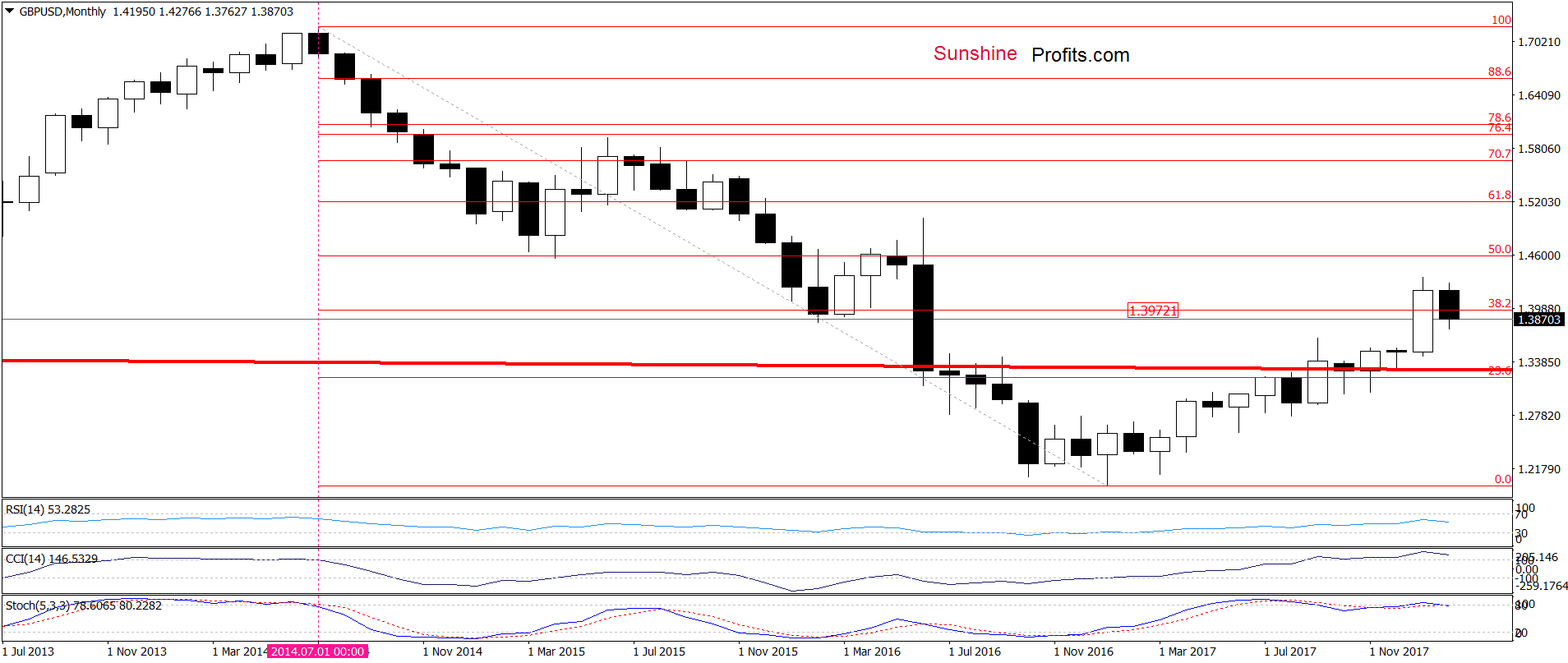Viewport: 1568px width, 663px height.
Task: Click the 1 Nov 2014 time axis label
Action: point(452,651)
